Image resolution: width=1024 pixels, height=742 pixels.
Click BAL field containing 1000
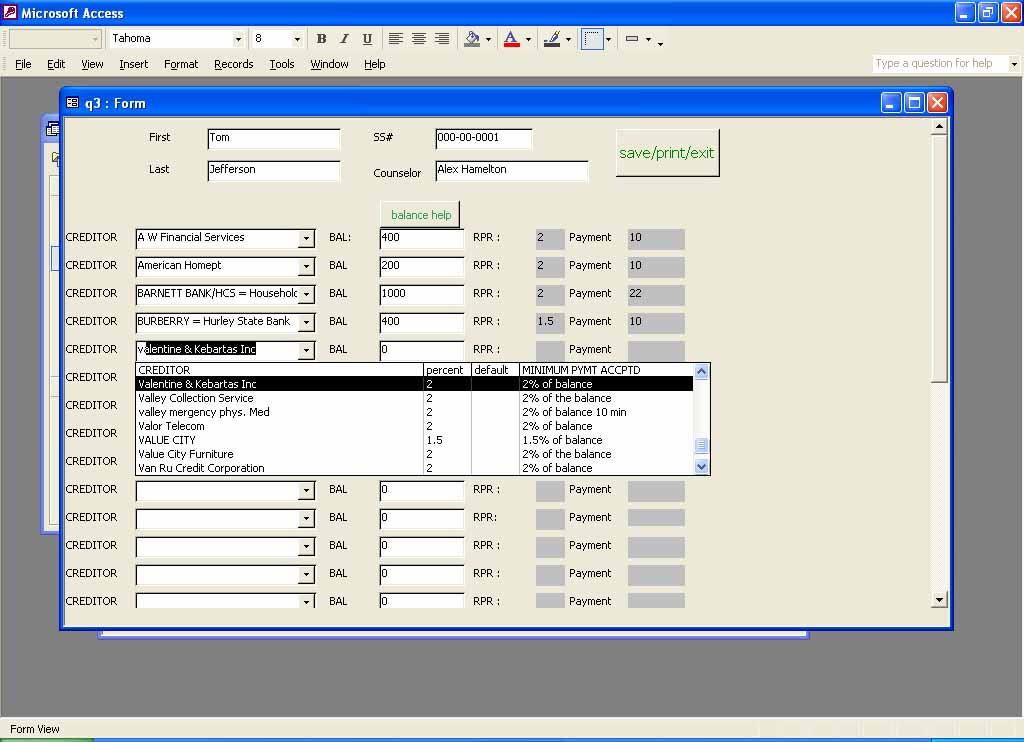(422, 295)
